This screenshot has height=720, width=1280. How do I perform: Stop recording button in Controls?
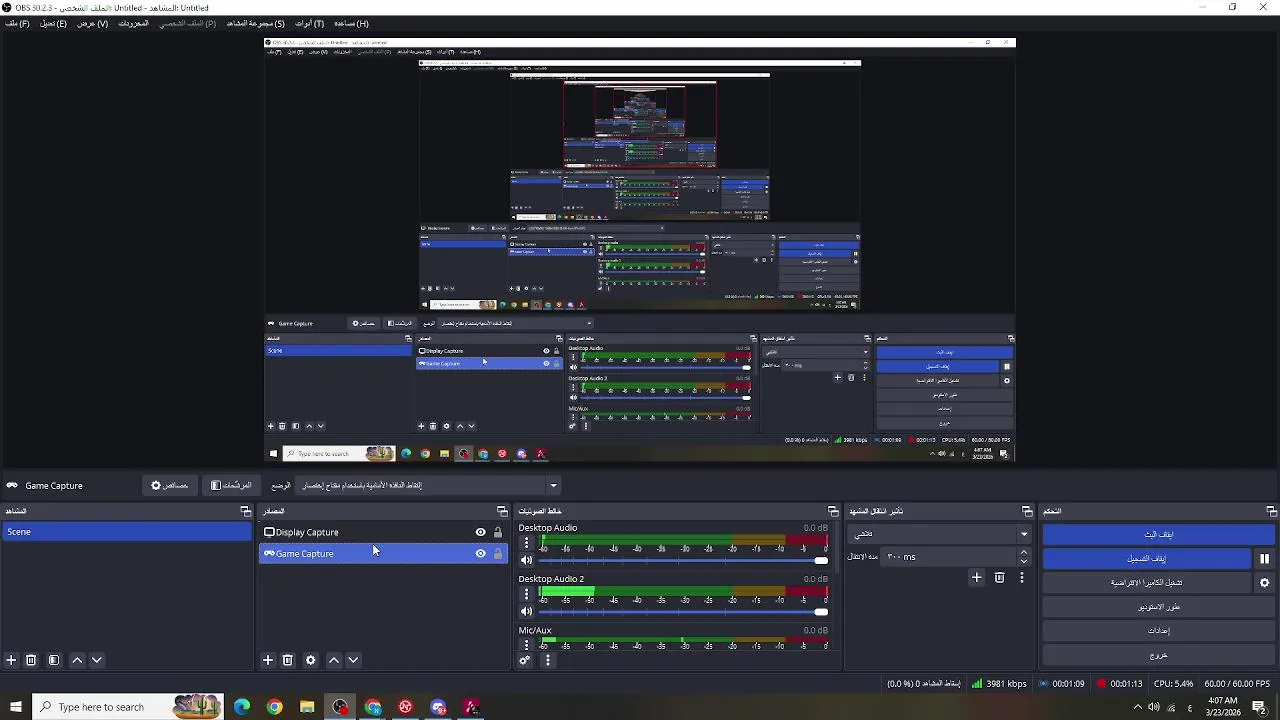pos(1146,559)
